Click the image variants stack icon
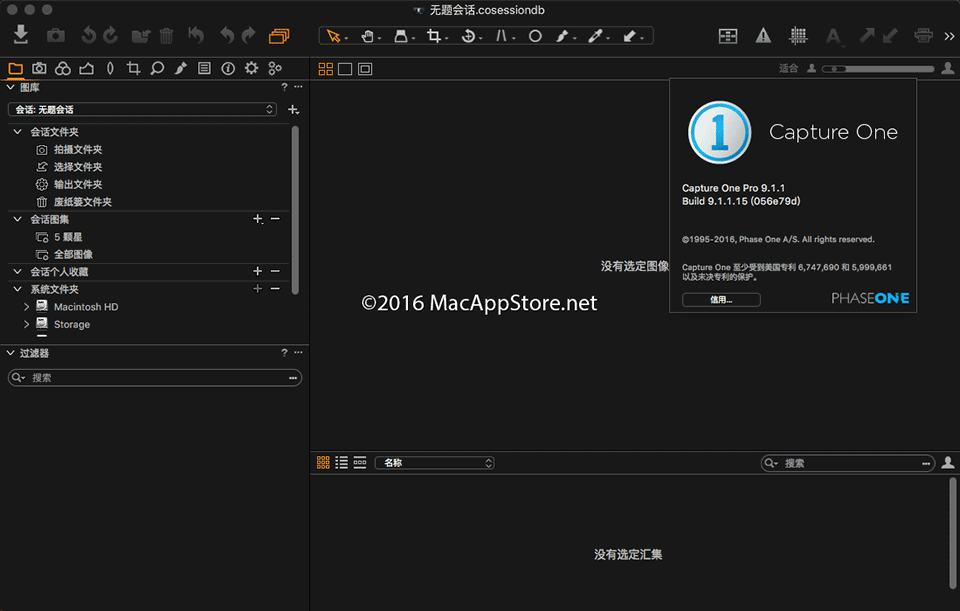 279,36
